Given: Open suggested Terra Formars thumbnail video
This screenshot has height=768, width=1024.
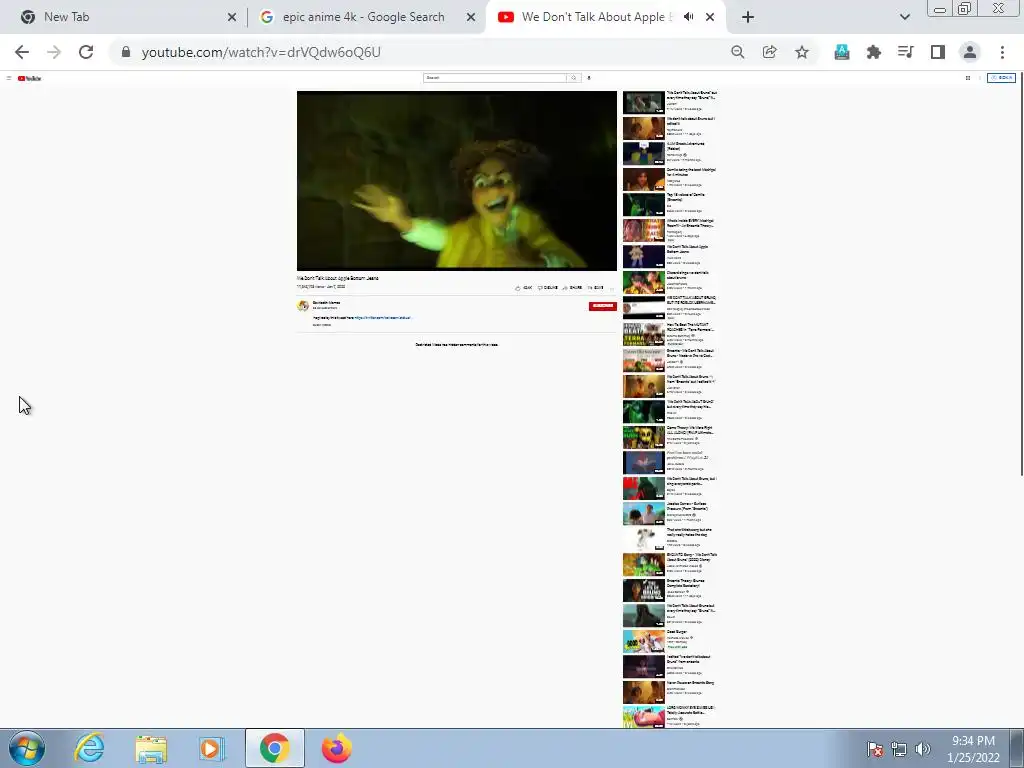Looking at the screenshot, I should [x=670, y=334].
